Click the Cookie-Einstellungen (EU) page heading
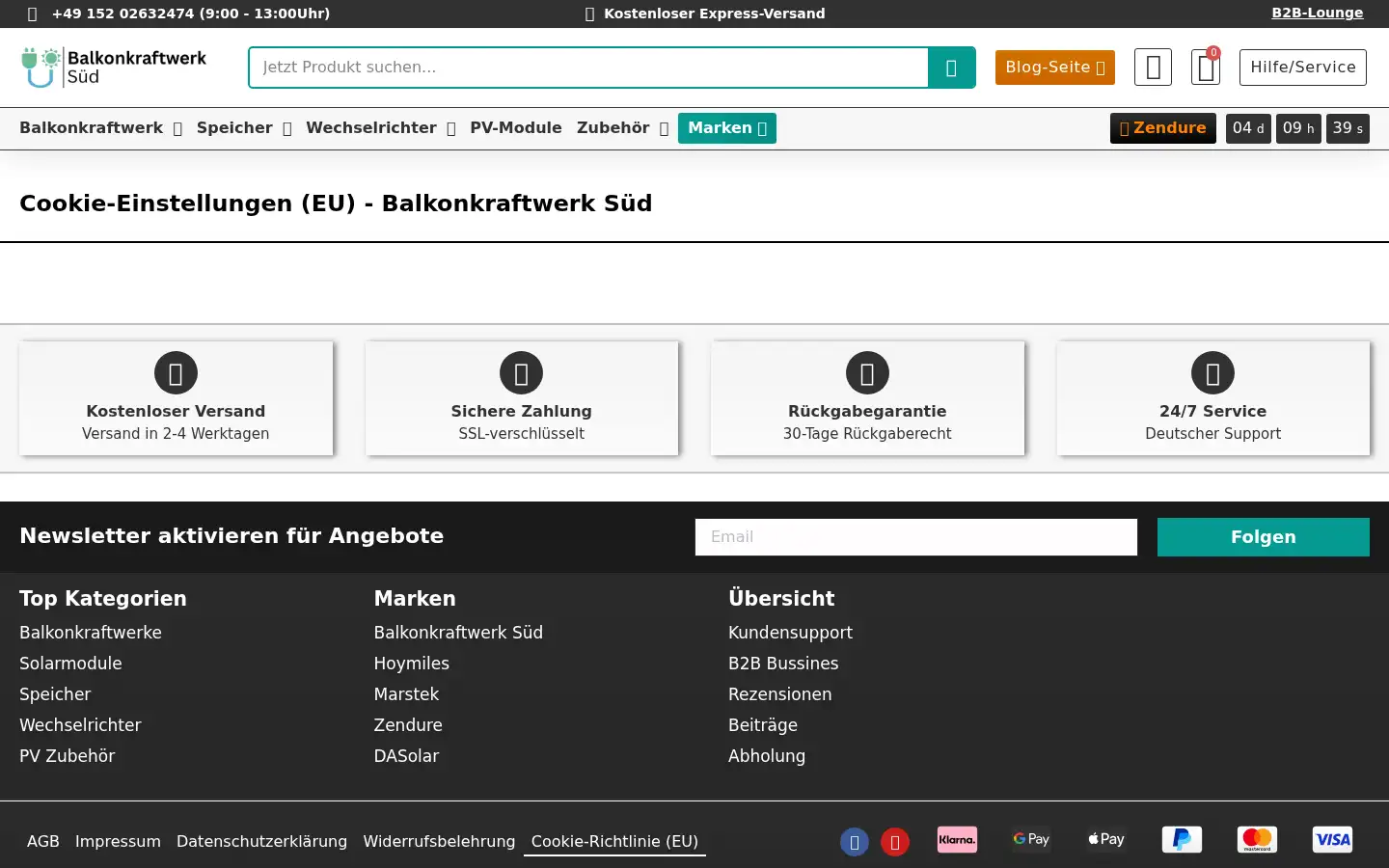Image resolution: width=1389 pixels, height=868 pixels. click(x=336, y=203)
